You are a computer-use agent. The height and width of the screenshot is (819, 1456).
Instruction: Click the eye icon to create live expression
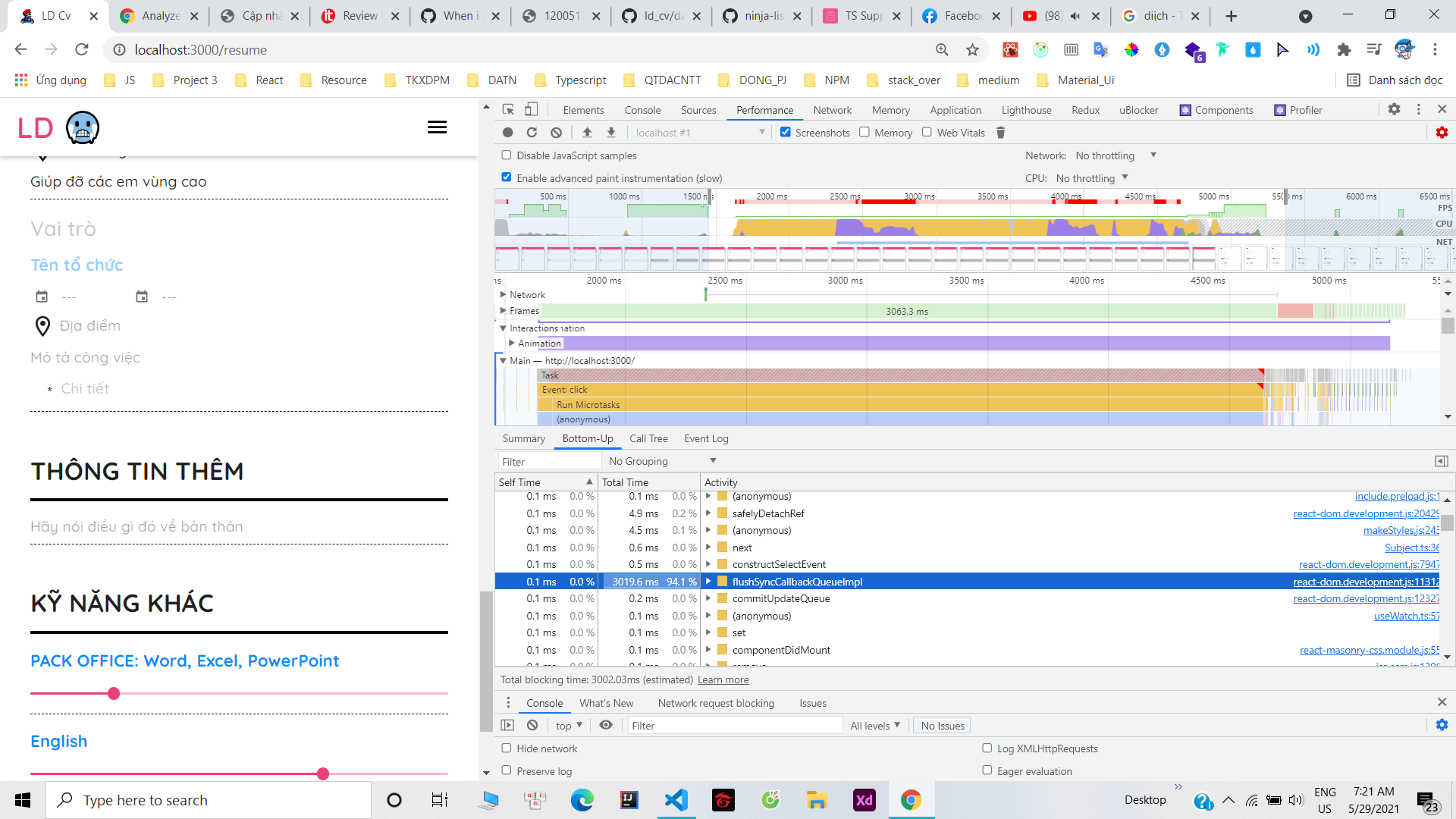(606, 725)
